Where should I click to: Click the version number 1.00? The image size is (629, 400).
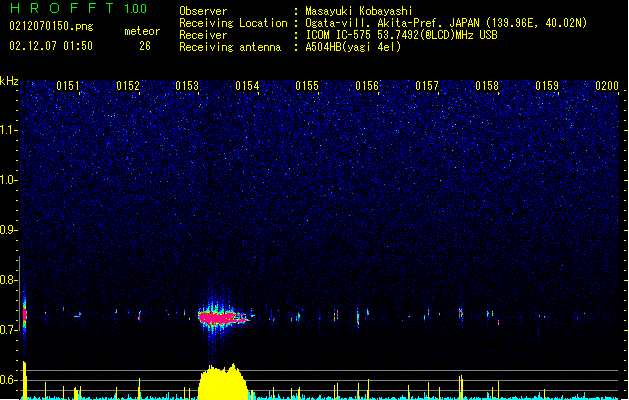[135, 9]
